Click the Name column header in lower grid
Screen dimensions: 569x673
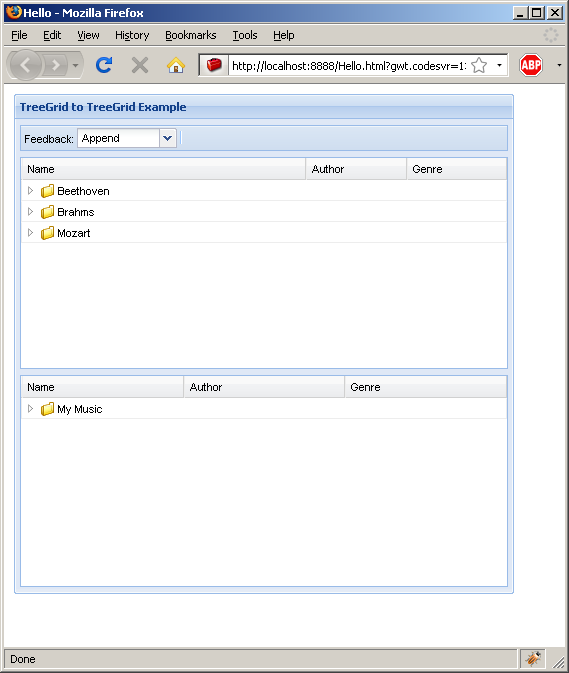[102, 387]
